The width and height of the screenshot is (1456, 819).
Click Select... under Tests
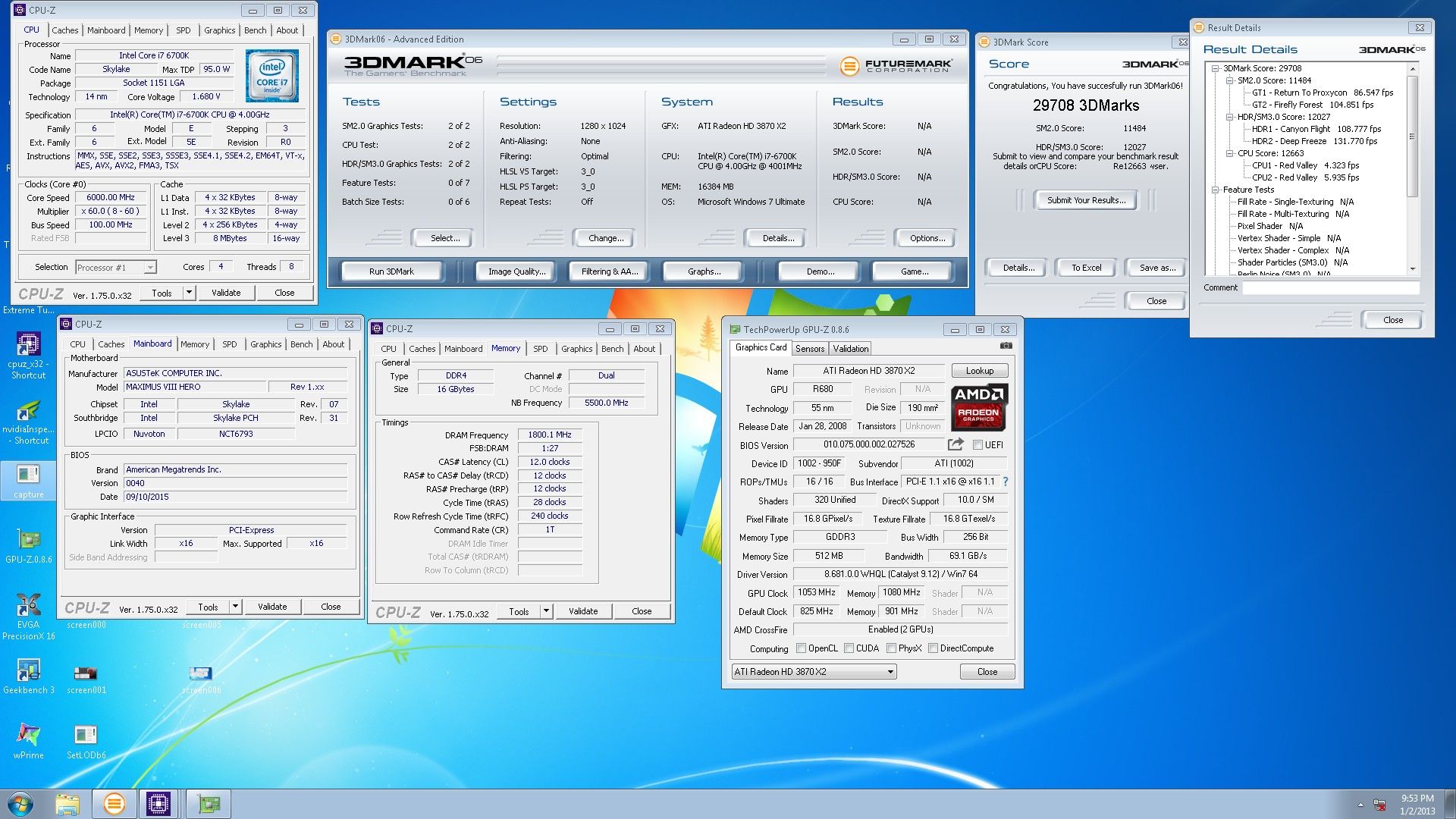[445, 238]
